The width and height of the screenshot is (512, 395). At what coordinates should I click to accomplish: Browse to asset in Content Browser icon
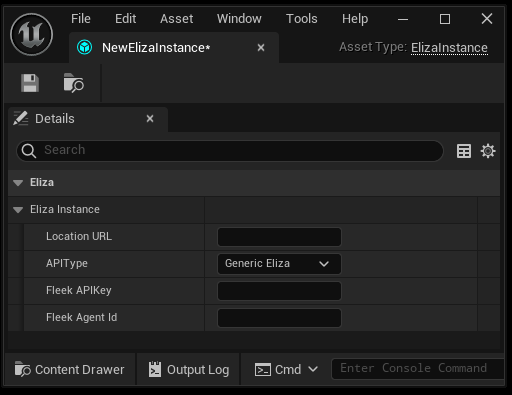tap(74, 83)
